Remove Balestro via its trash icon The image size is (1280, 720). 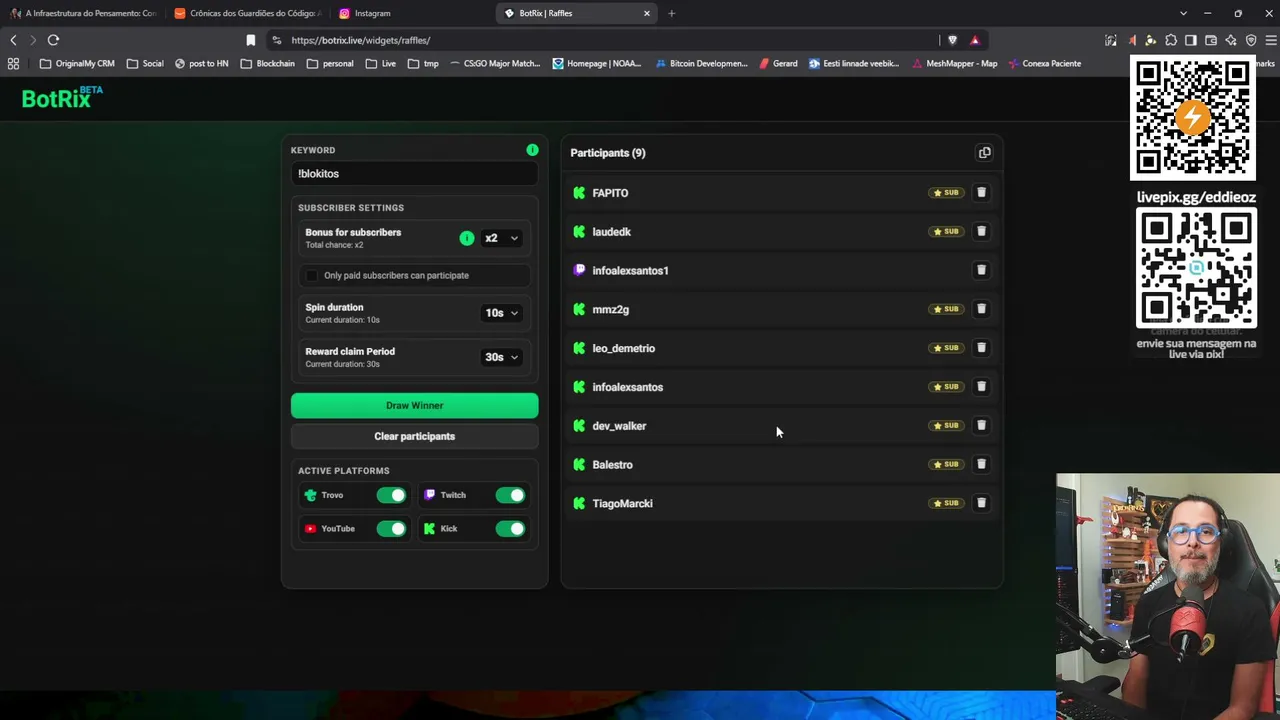[x=981, y=464]
